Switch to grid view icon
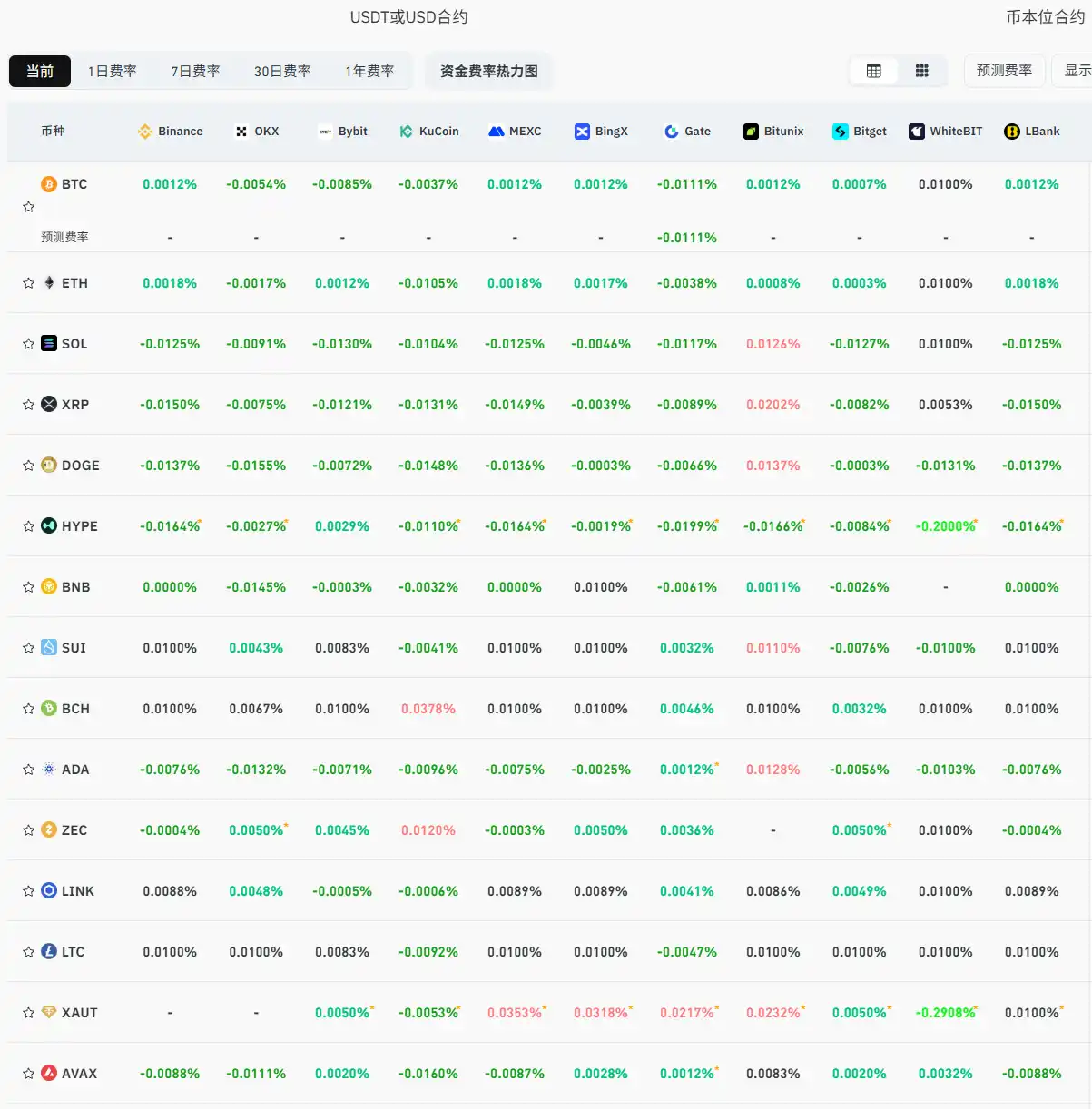The width and height of the screenshot is (1092, 1109). pos(921,71)
